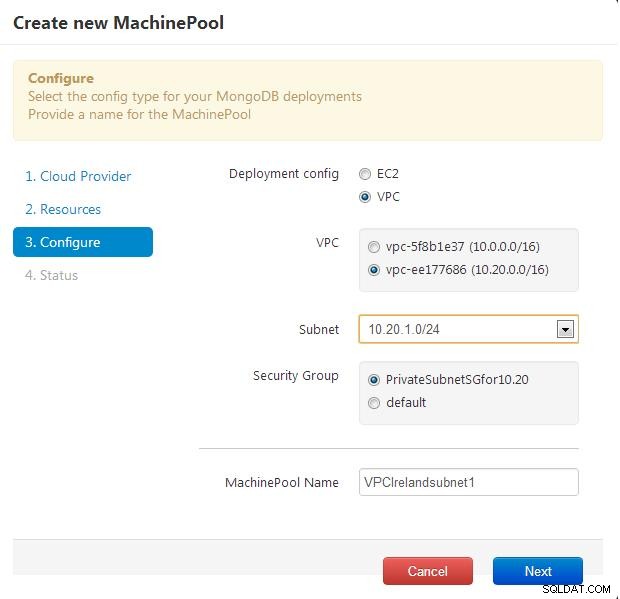Choose vpc-ee177686 (10.20.0.0/16)
This screenshot has width=620, height=599.
pos(374,270)
